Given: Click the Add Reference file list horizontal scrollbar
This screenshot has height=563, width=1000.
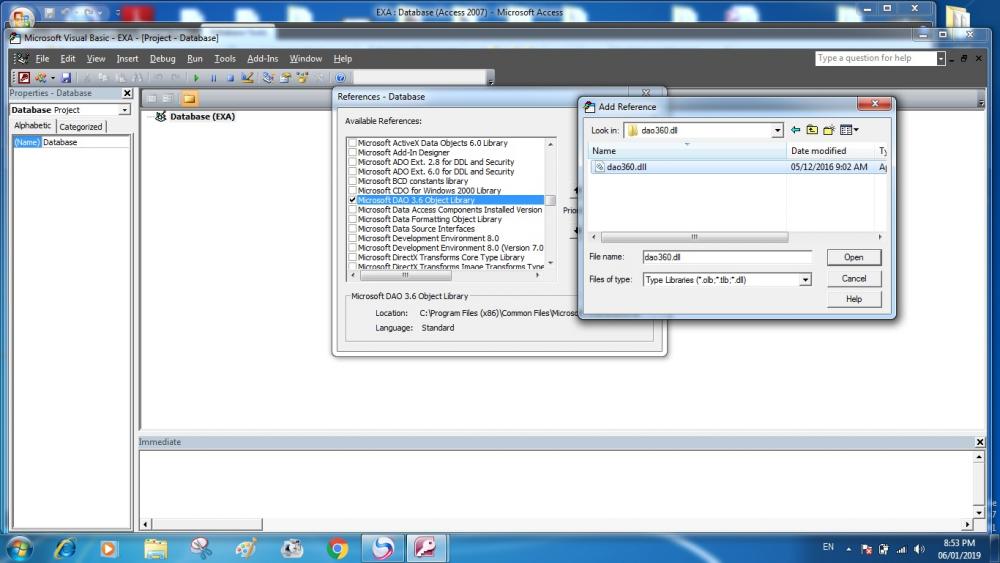Looking at the screenshot, I should point(694,237).
